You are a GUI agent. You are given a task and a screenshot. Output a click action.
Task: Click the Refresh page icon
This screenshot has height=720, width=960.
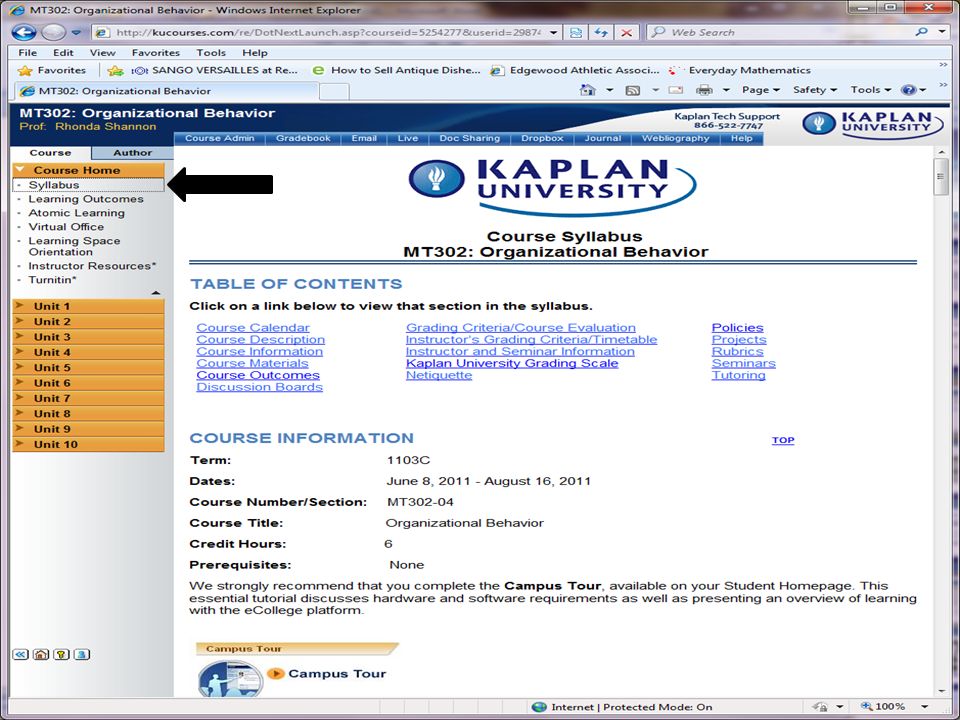[x=601, y=32]
